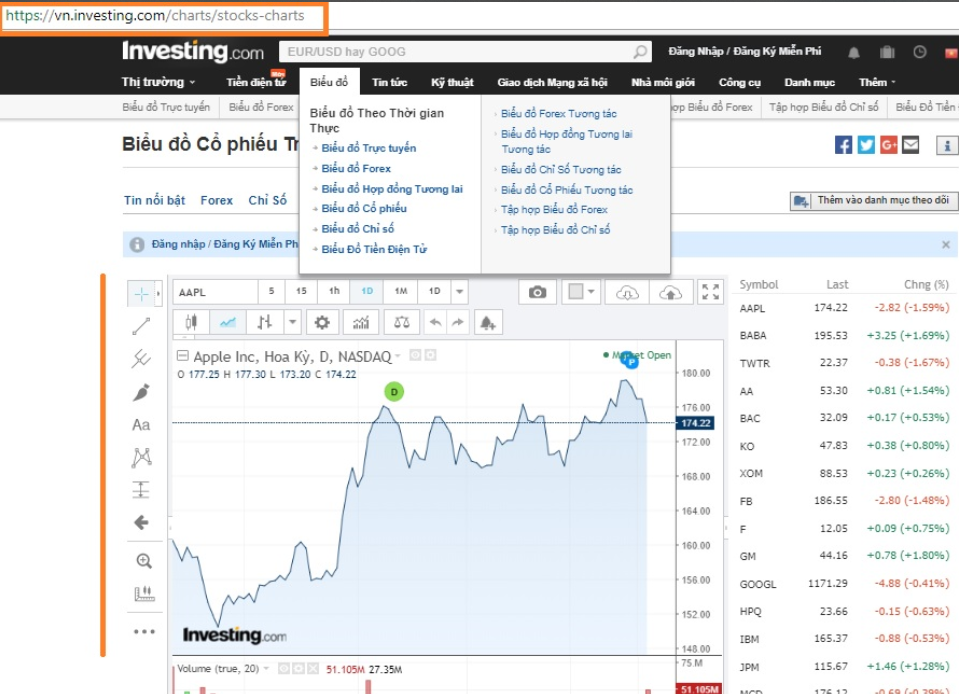Choose Biểu đồ Forex in dropdown menu
The height and width of the screenshot is (694, 959).
point(356,168)
